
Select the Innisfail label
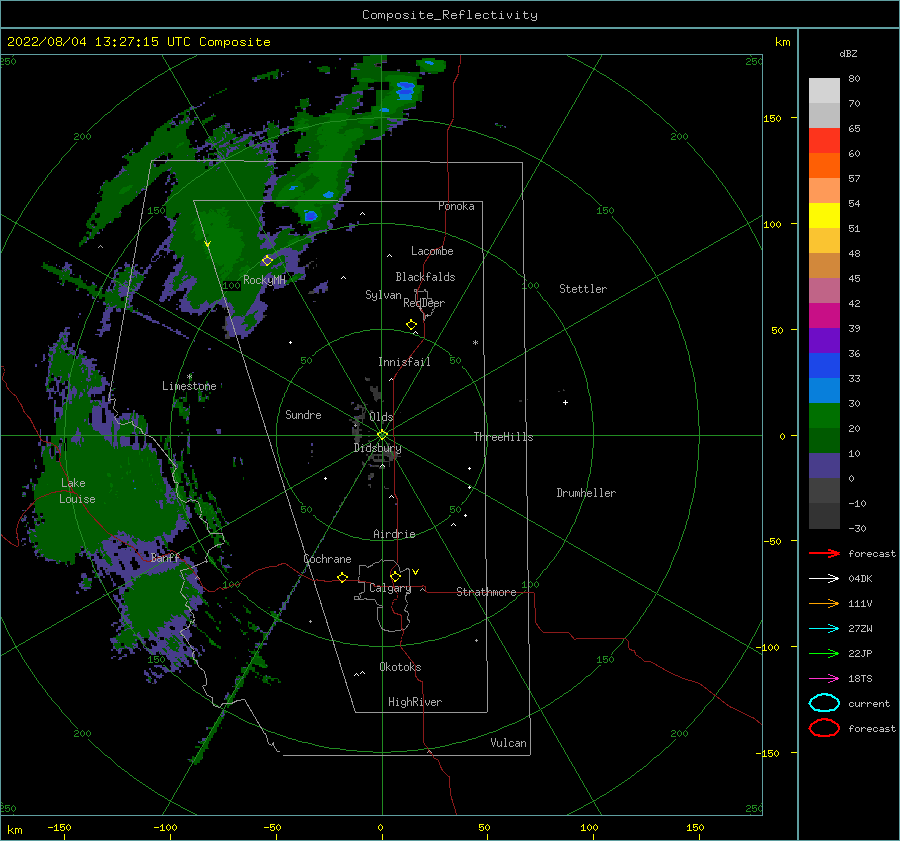(404, 362)
